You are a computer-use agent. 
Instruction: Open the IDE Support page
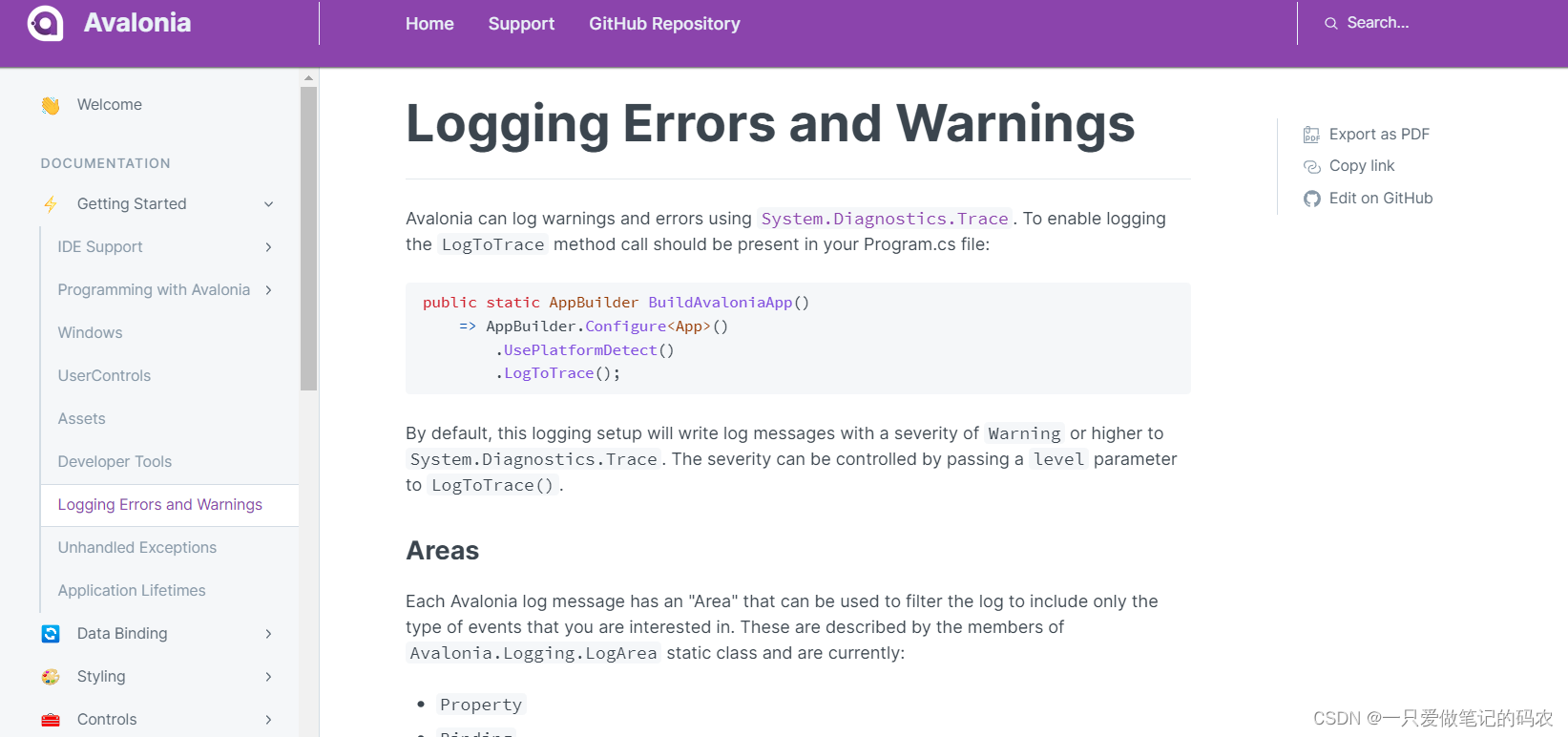click(x=100, y=247)
